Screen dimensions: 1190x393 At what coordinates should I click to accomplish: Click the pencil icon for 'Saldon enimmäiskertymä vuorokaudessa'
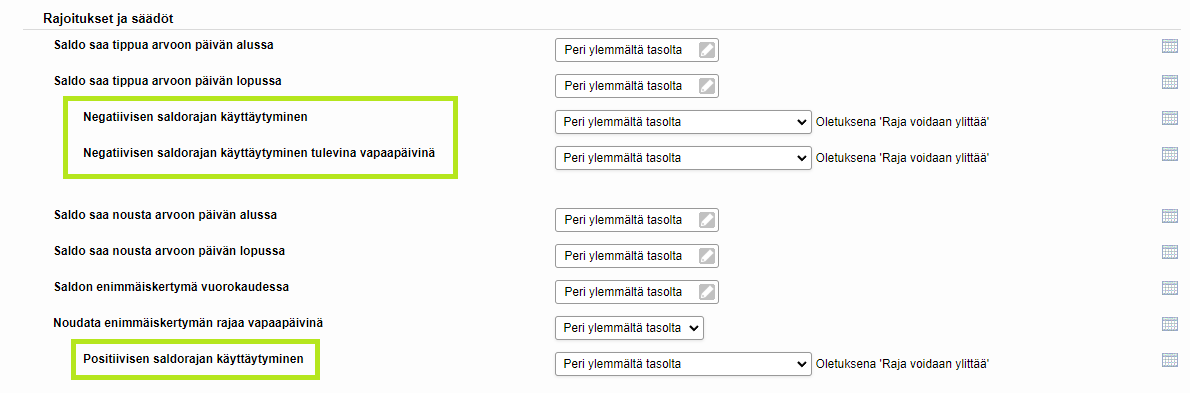[x=707, y=291]
